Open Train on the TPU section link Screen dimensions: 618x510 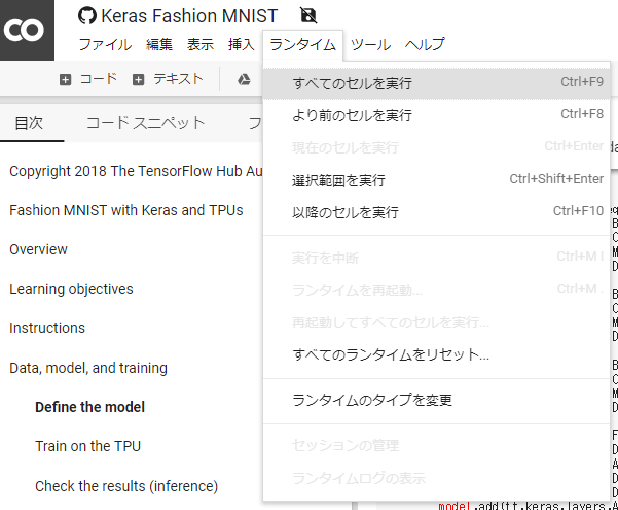click(88, 446)
